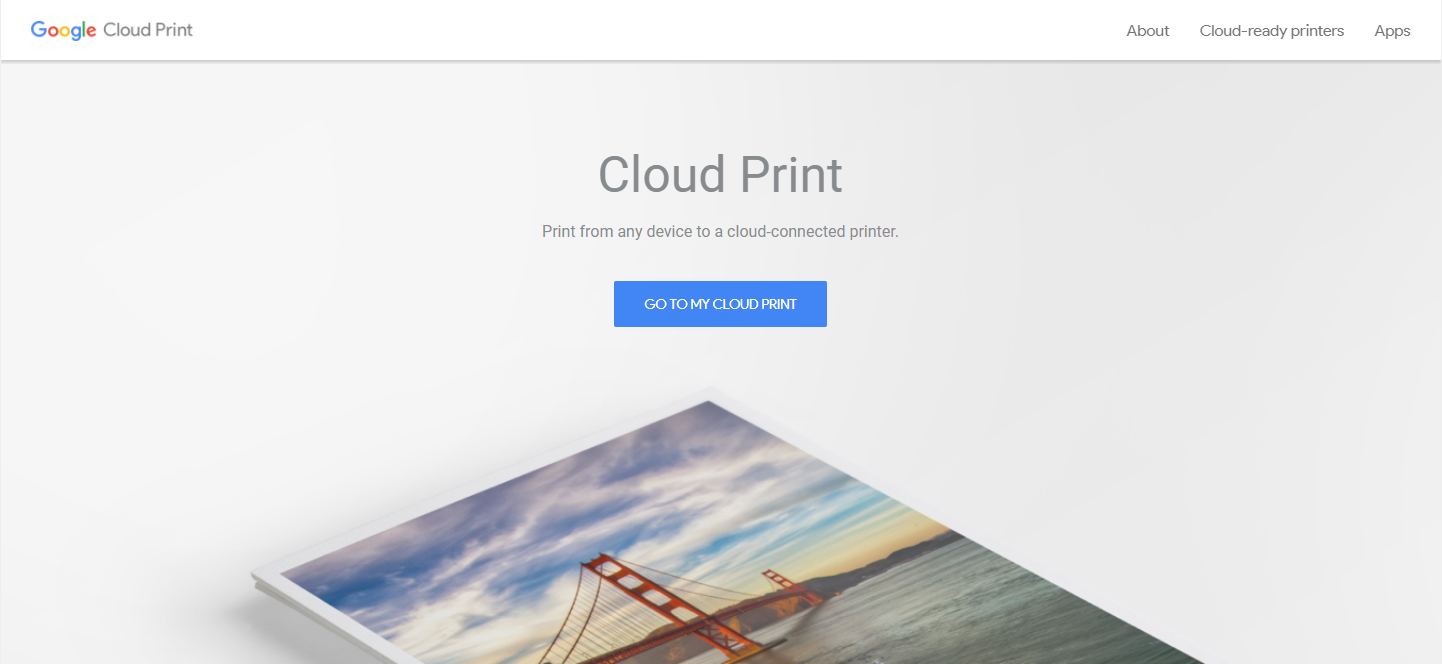1442x664 pixels.
Task: Click the 'Print from any device' tagline
Action: click(x=720, y=232)
